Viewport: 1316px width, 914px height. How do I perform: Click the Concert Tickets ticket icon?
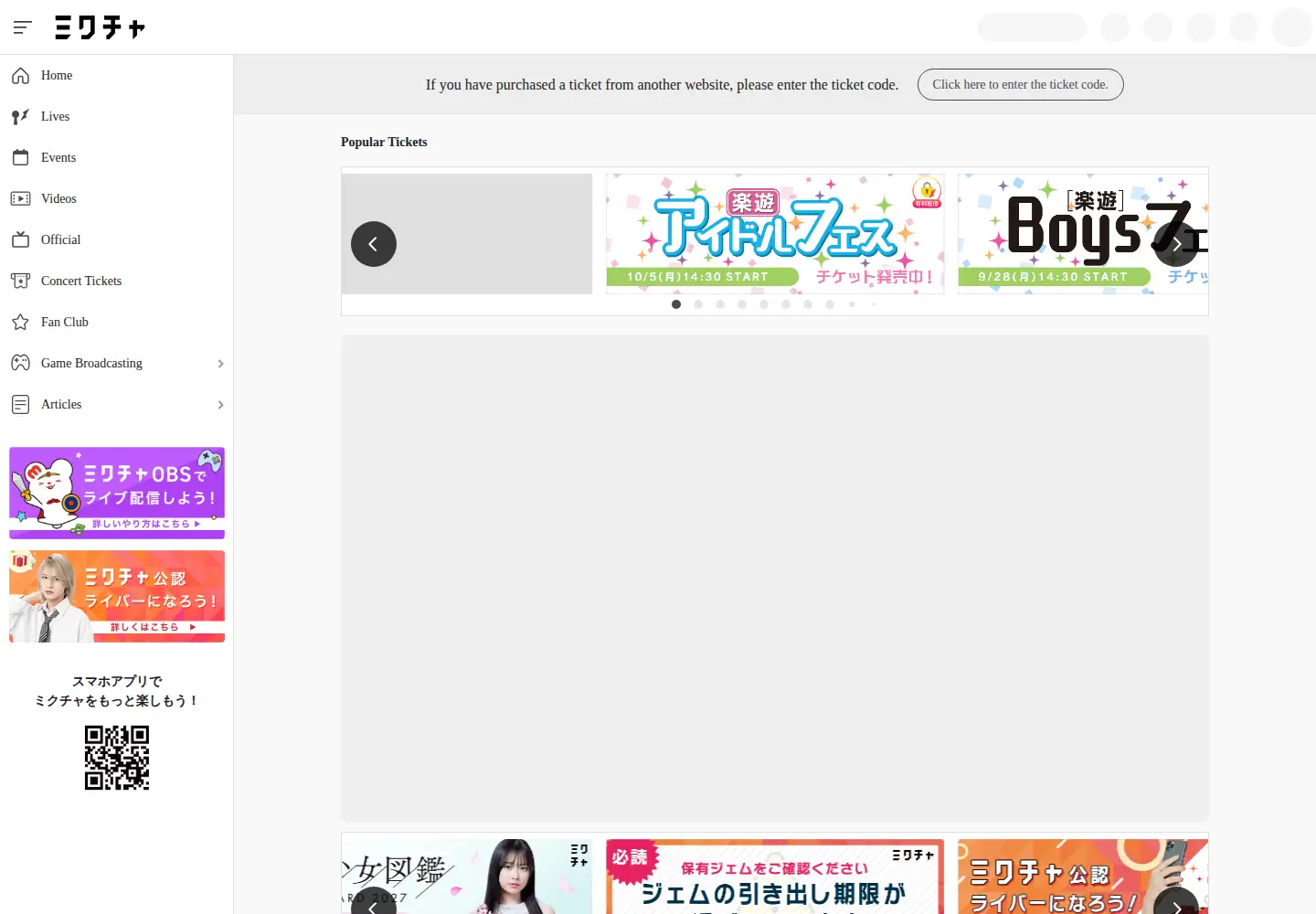(x=20, y=282)
